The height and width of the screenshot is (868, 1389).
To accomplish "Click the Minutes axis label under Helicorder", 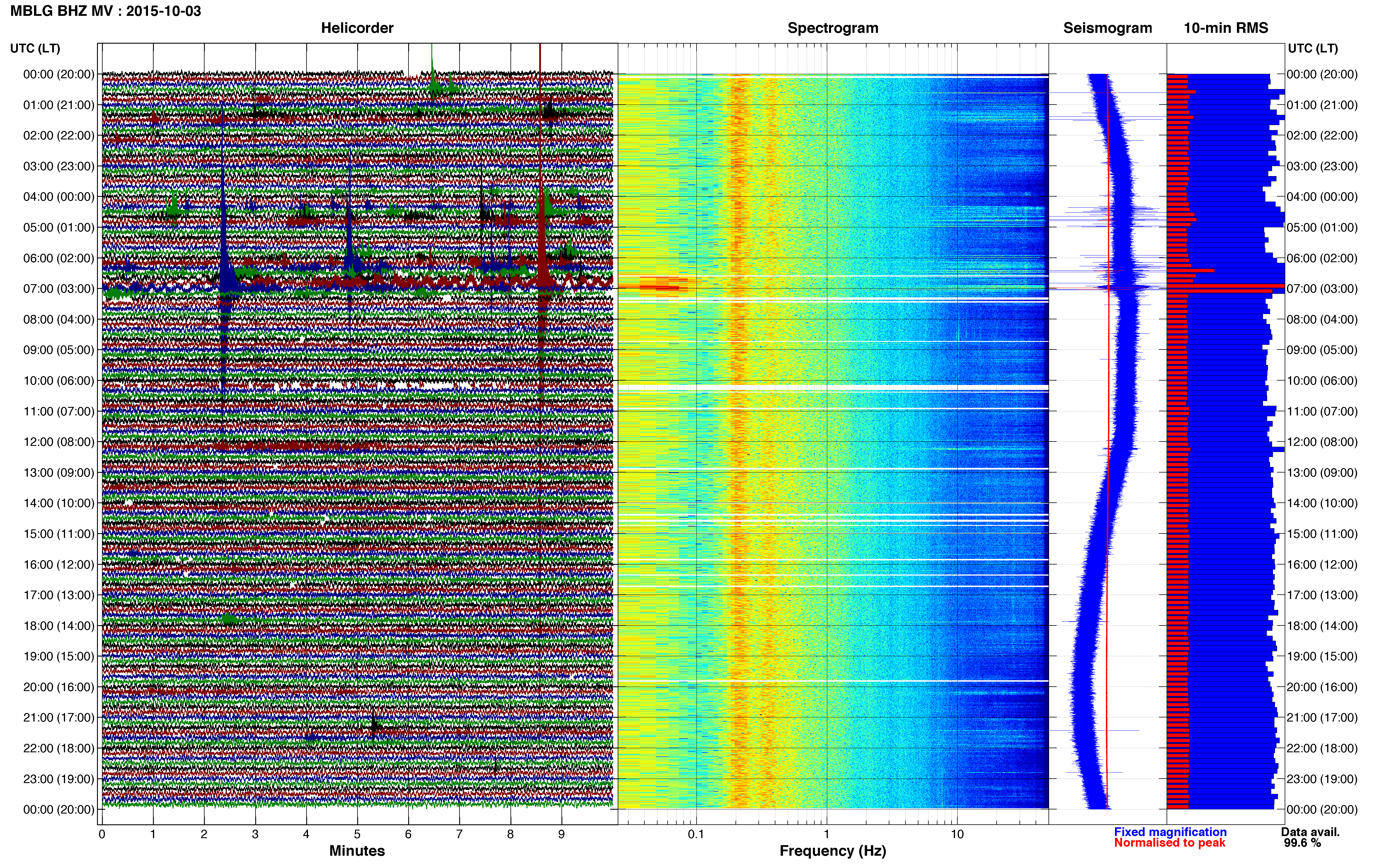I will [x=357, y=851].
